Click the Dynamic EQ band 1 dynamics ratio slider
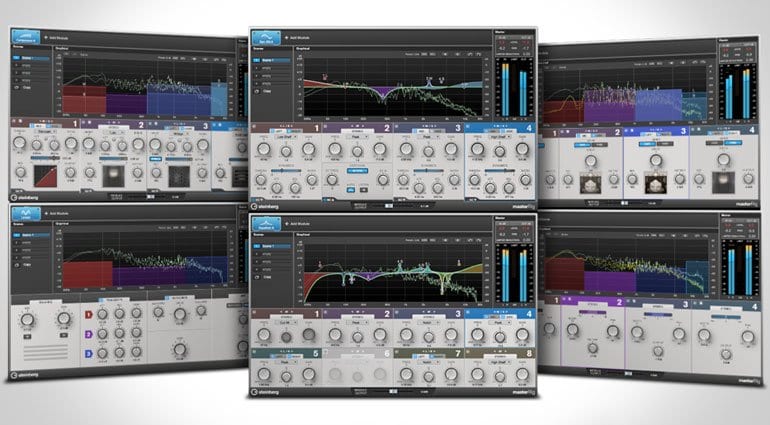 tap(286, 170)
